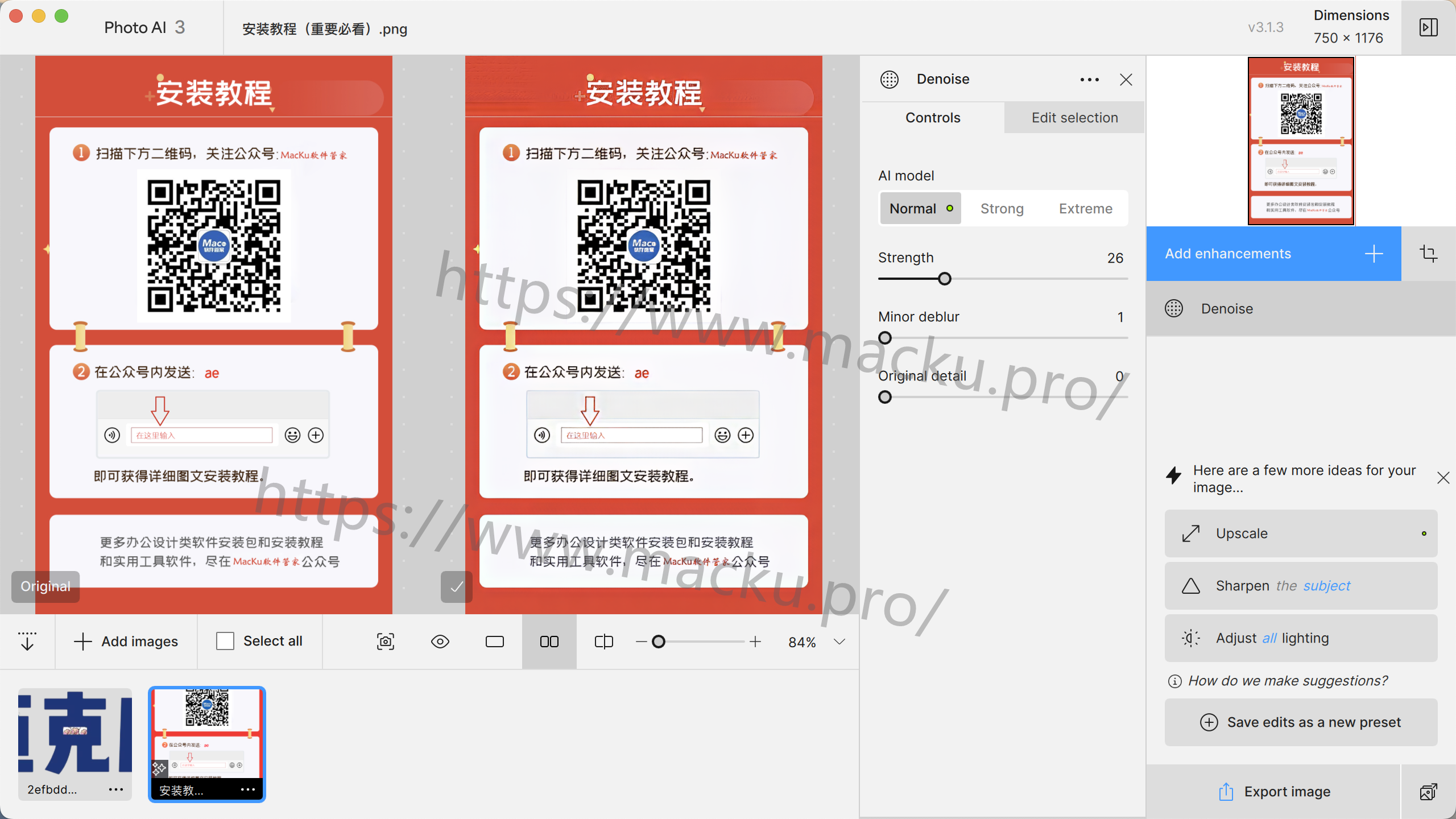
Task: Adjust the Strength slider handle
Action: (x=944, y=279)
